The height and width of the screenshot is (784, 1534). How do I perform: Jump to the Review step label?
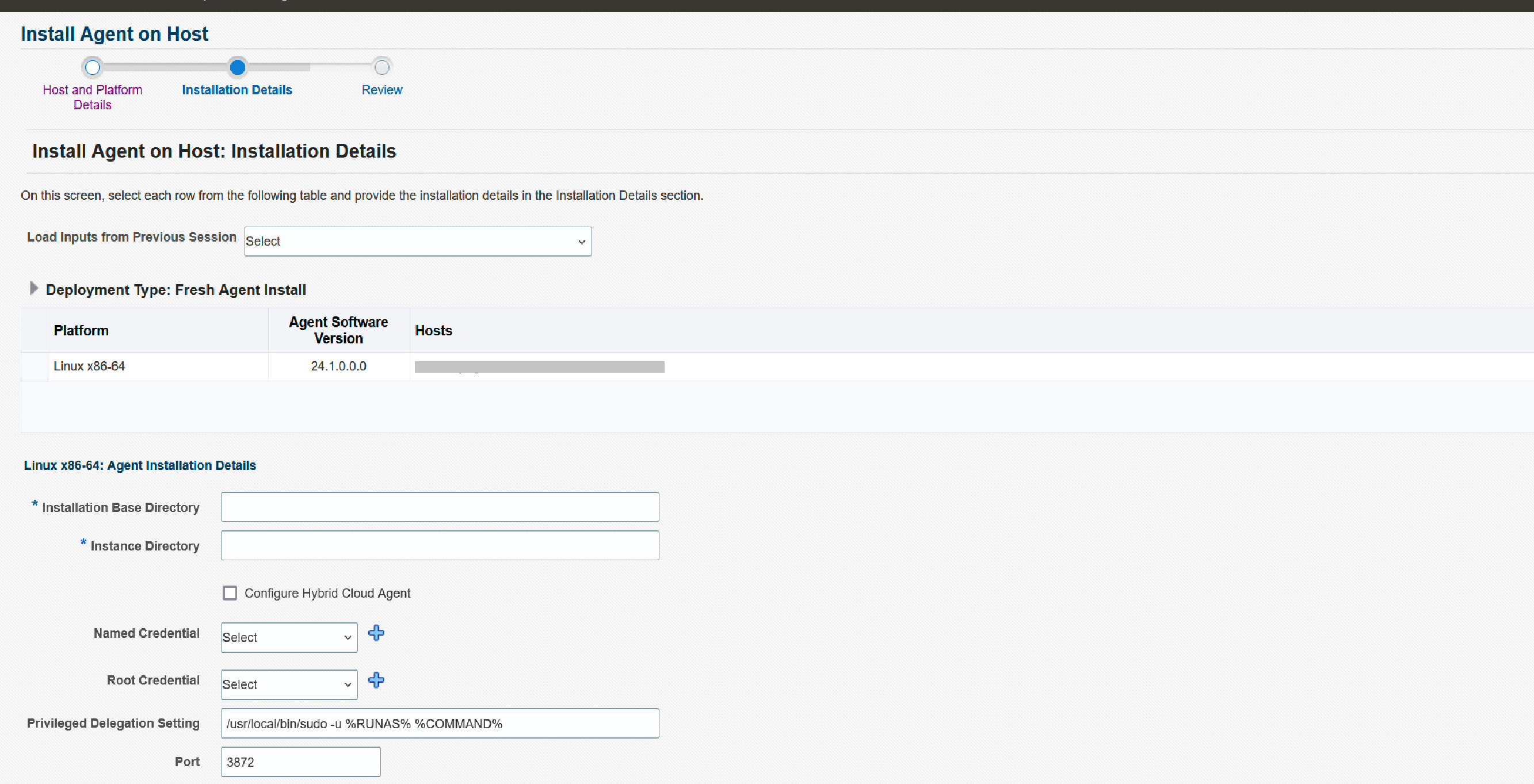(x=381, y=90)
